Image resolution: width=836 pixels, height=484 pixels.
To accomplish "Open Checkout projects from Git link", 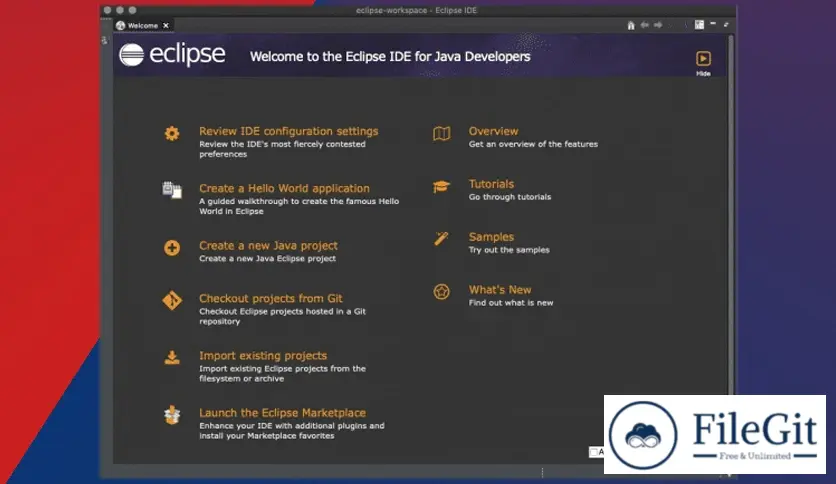I will [x=270, y=299].
